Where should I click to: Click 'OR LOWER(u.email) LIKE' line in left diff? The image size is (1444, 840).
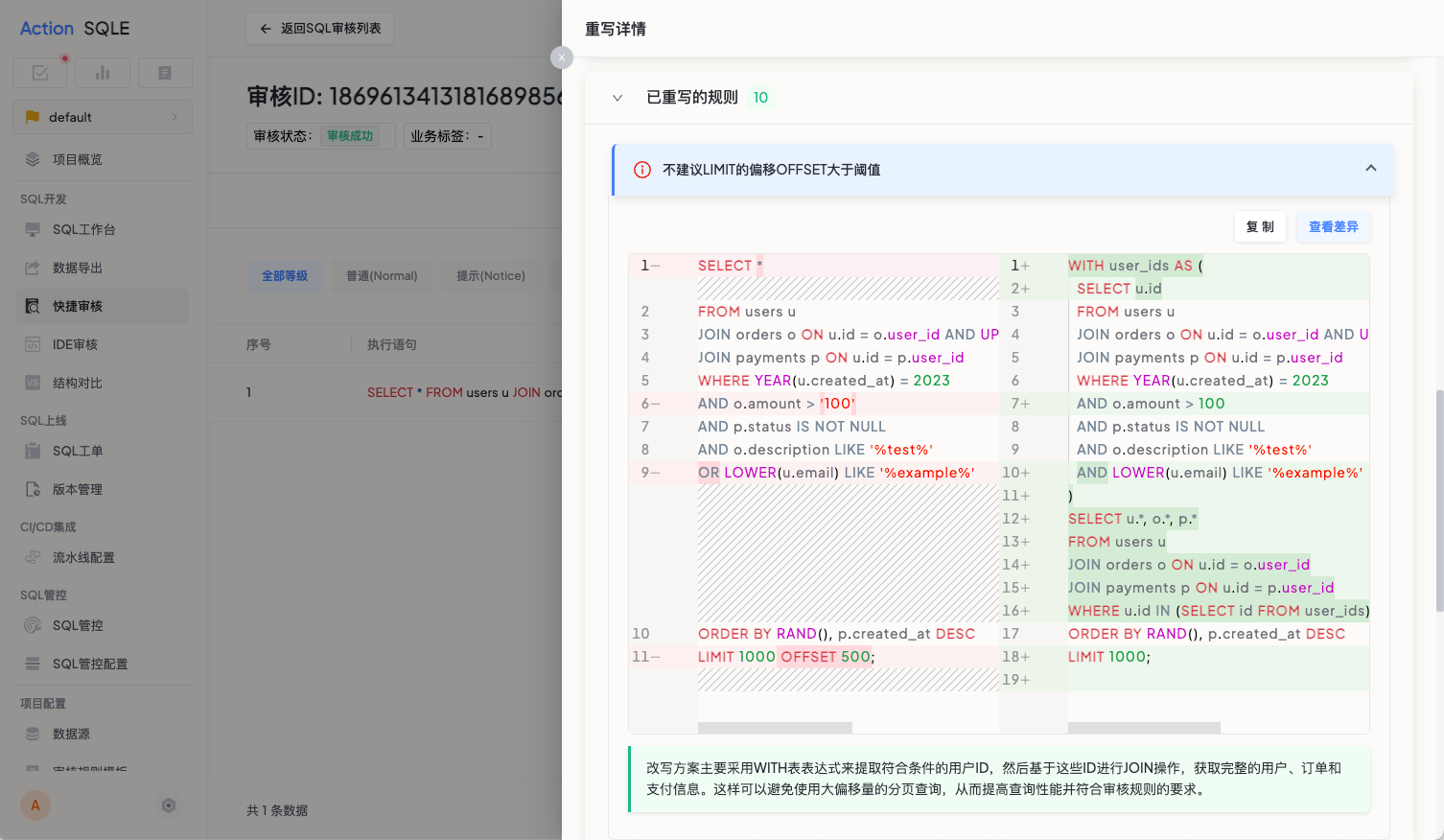(836, 473)
